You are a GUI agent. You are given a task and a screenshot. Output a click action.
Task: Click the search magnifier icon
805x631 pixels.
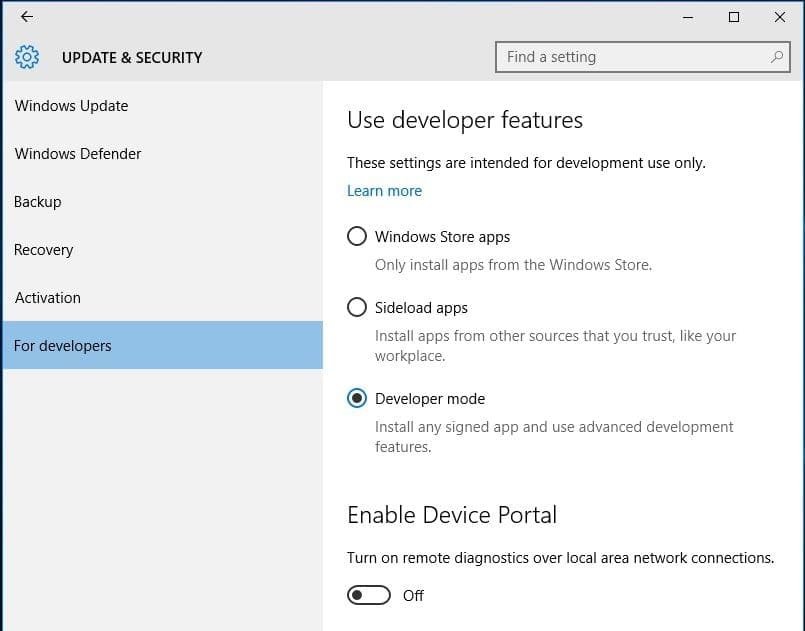pos(777,57)
